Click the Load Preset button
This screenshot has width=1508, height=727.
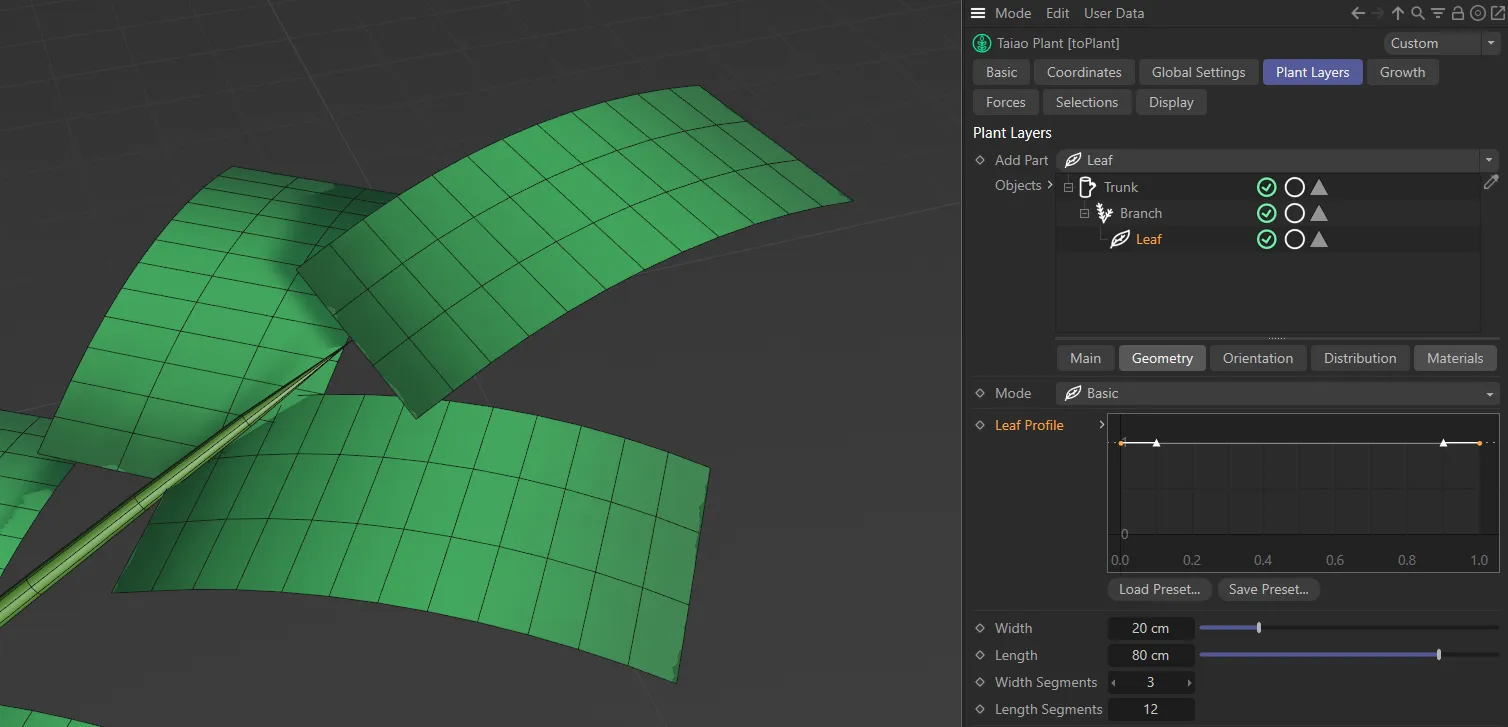[1159, 589]
